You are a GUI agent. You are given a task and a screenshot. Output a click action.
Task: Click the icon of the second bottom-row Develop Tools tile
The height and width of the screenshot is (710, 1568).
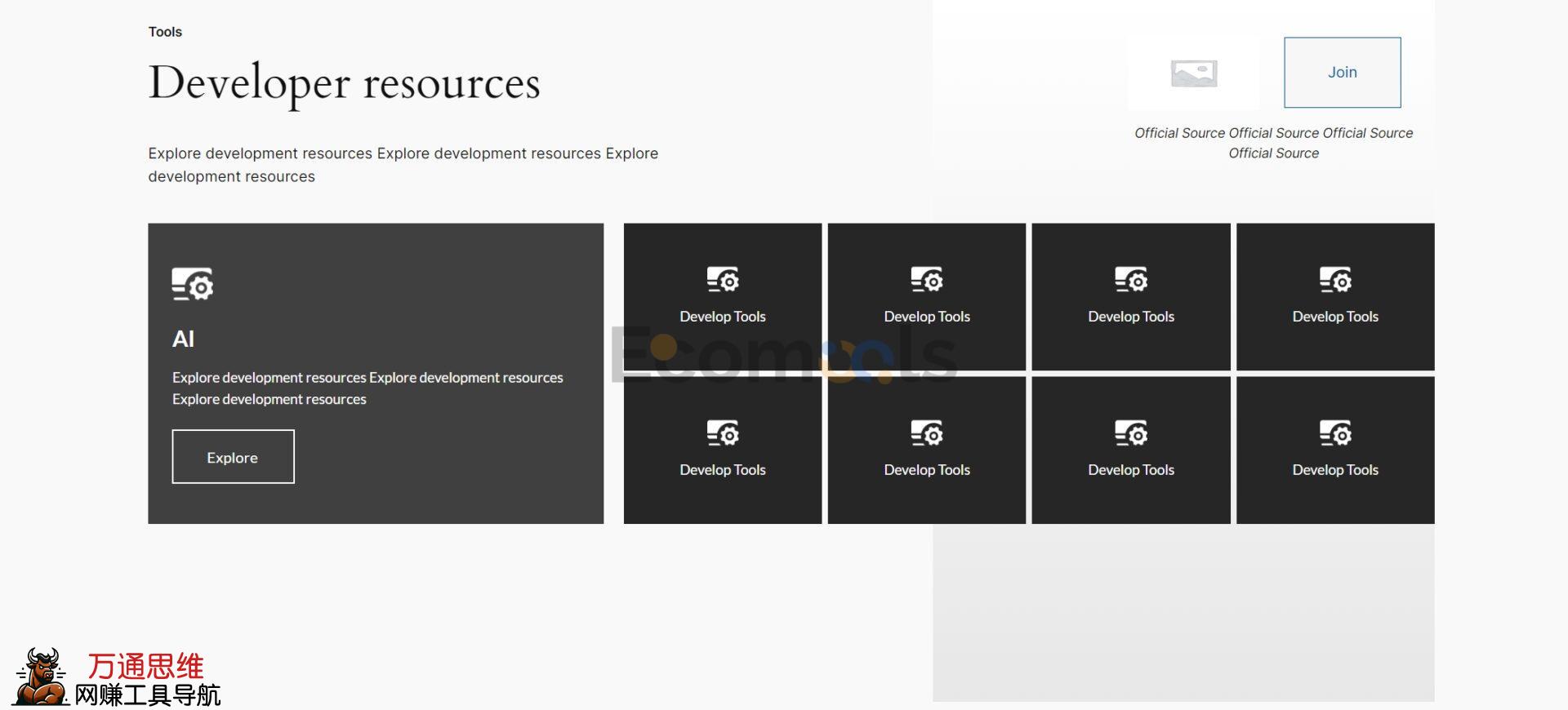pos(927,433)
